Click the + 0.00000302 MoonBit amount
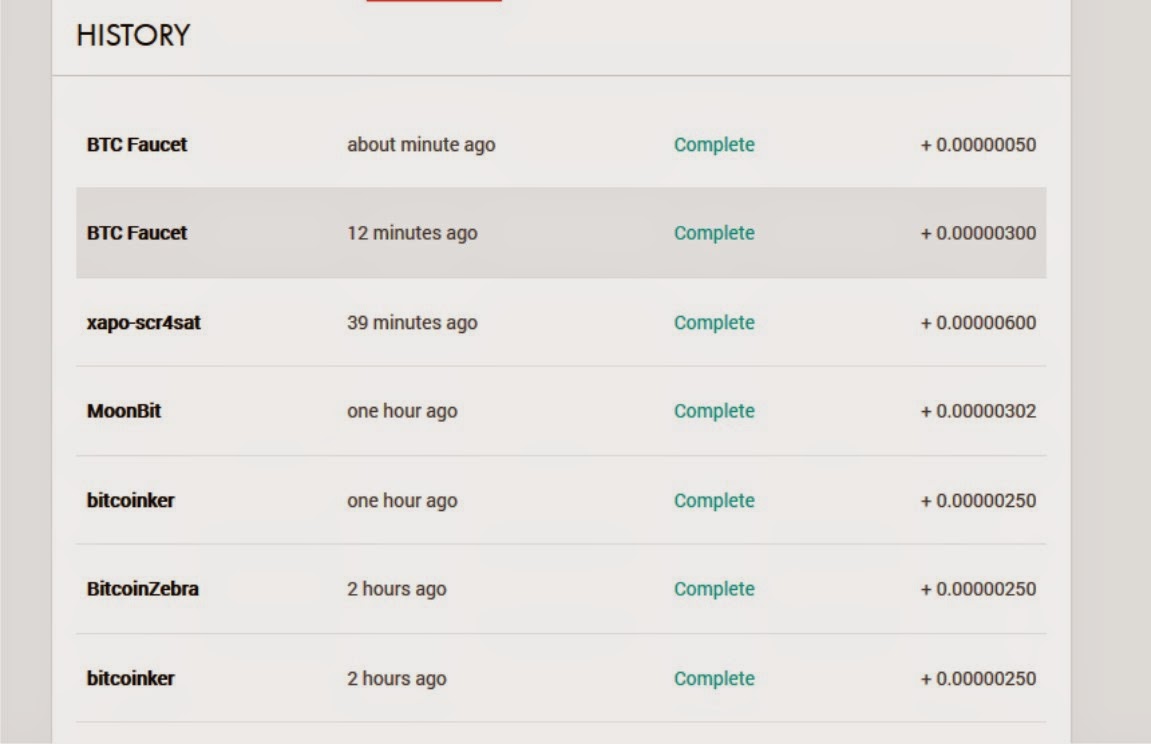 (978, 411)
